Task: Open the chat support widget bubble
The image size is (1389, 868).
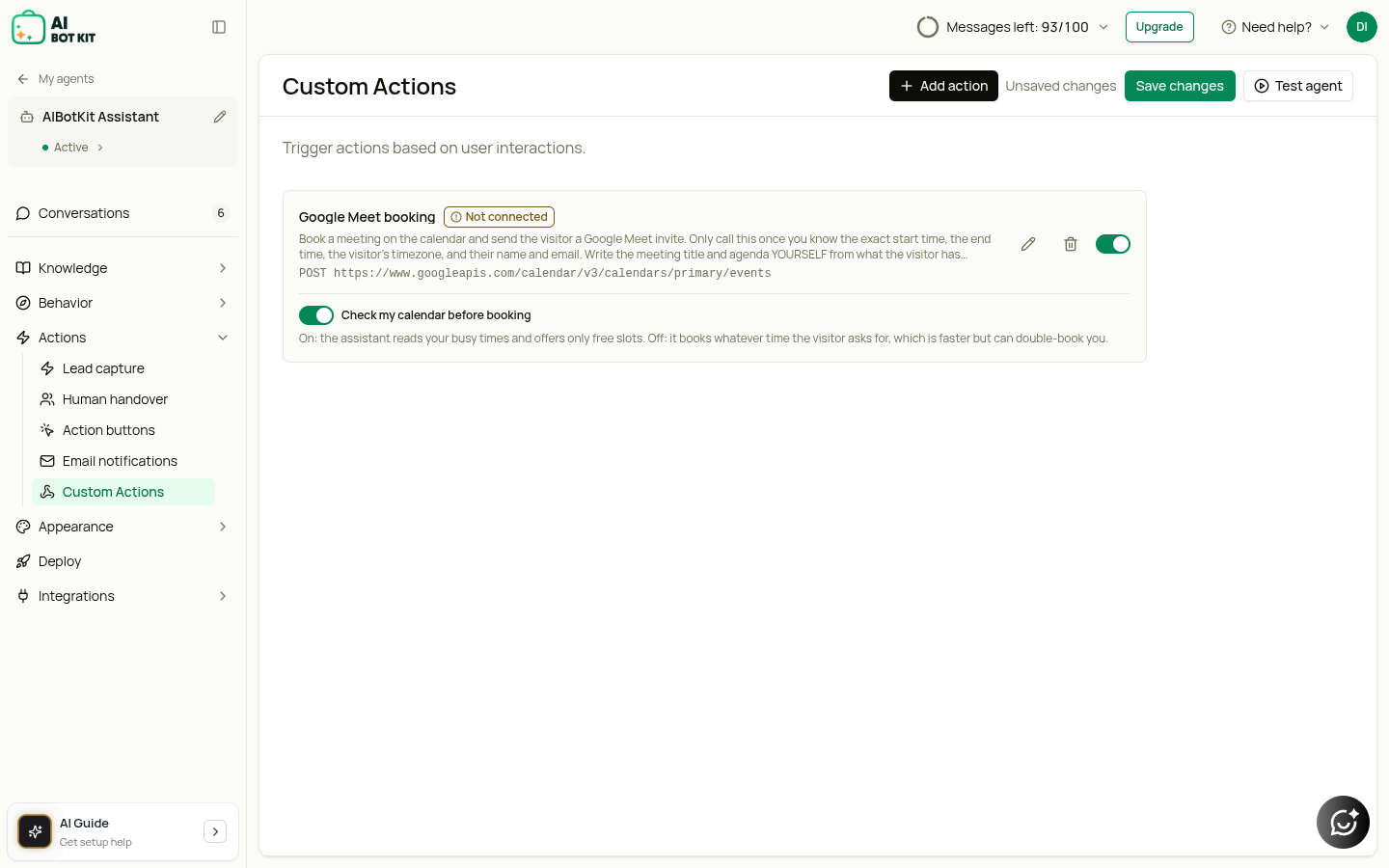Action: 1343,822
